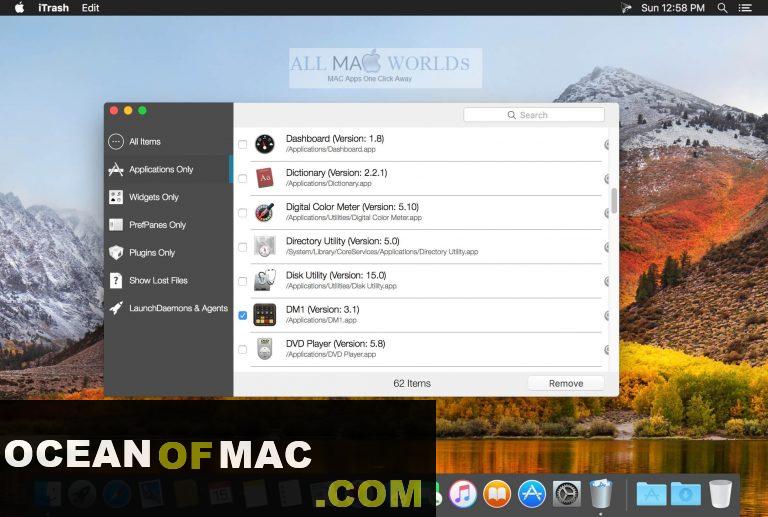
Task: Check the Disk Utility checkbox
Action: (x=242, y=282)
